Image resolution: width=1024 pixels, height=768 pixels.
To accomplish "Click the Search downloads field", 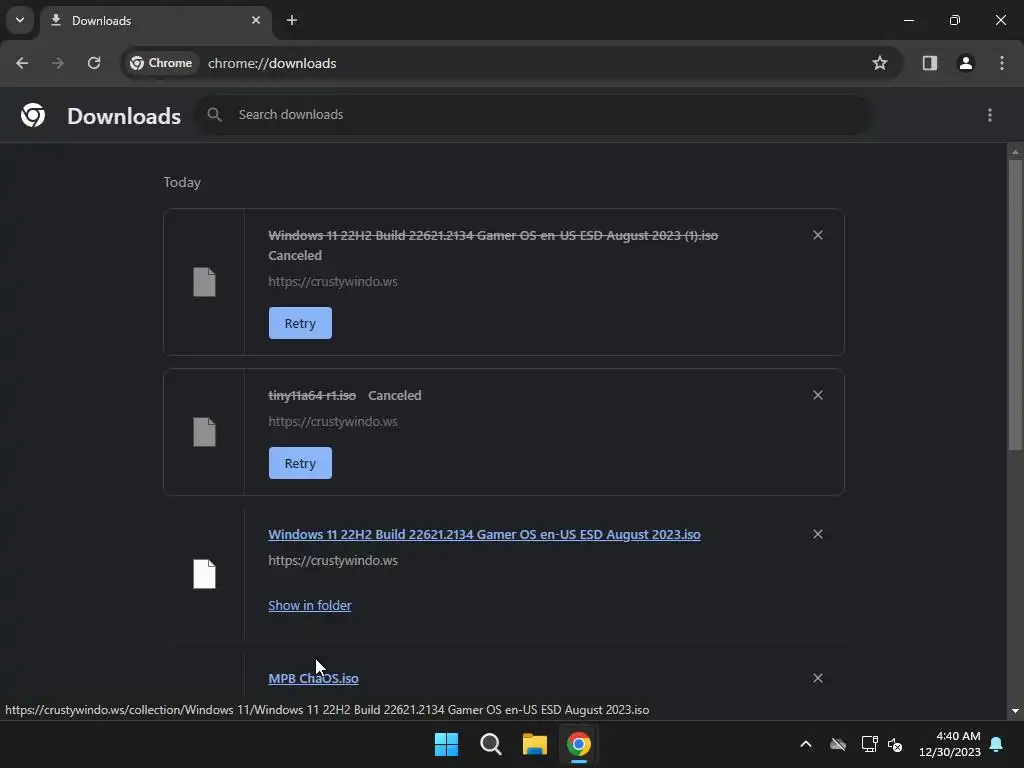I will pos(534,115).
